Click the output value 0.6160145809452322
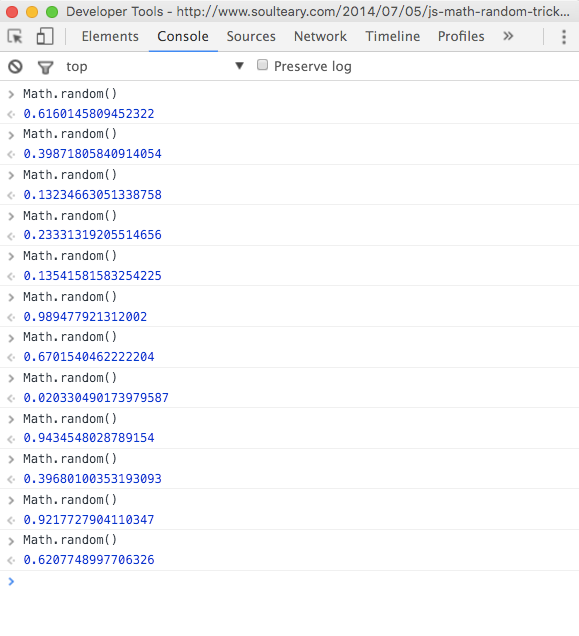The image size is (579, 636). 89,114
